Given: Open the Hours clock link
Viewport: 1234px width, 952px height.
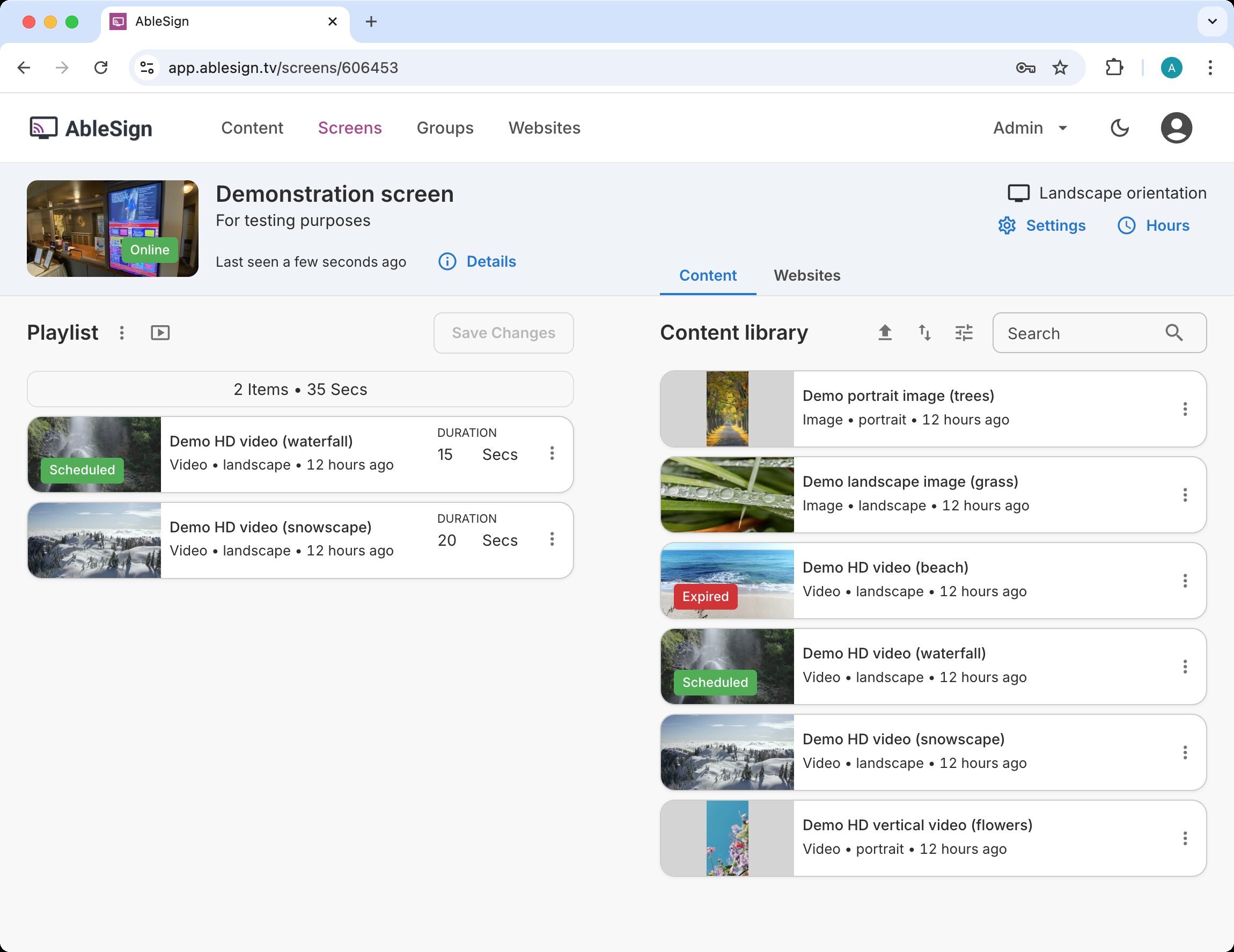Looking at the screenshot, I should coord(1153,225).
